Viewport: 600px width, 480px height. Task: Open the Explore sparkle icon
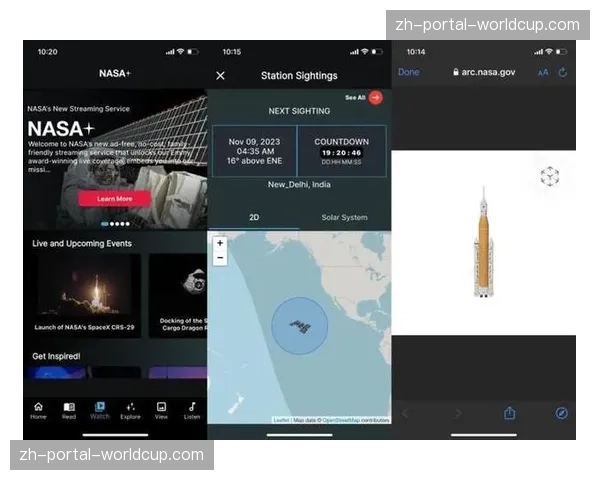[130, 408]
